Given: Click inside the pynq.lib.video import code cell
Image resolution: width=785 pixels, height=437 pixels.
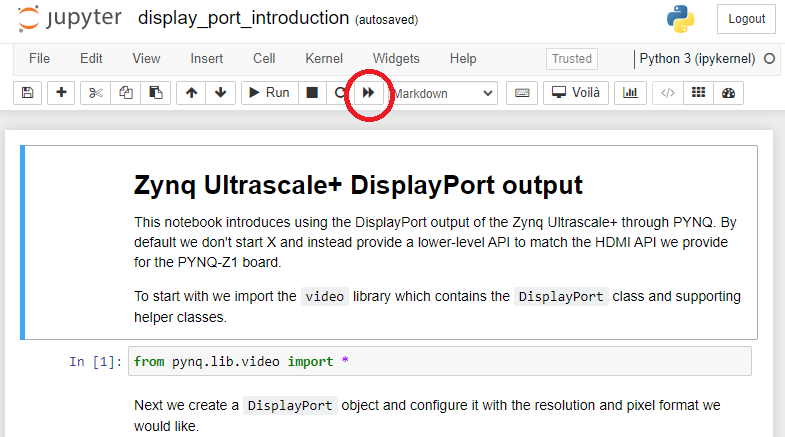Looking at the screenshot, I should (x=440, y=361).
